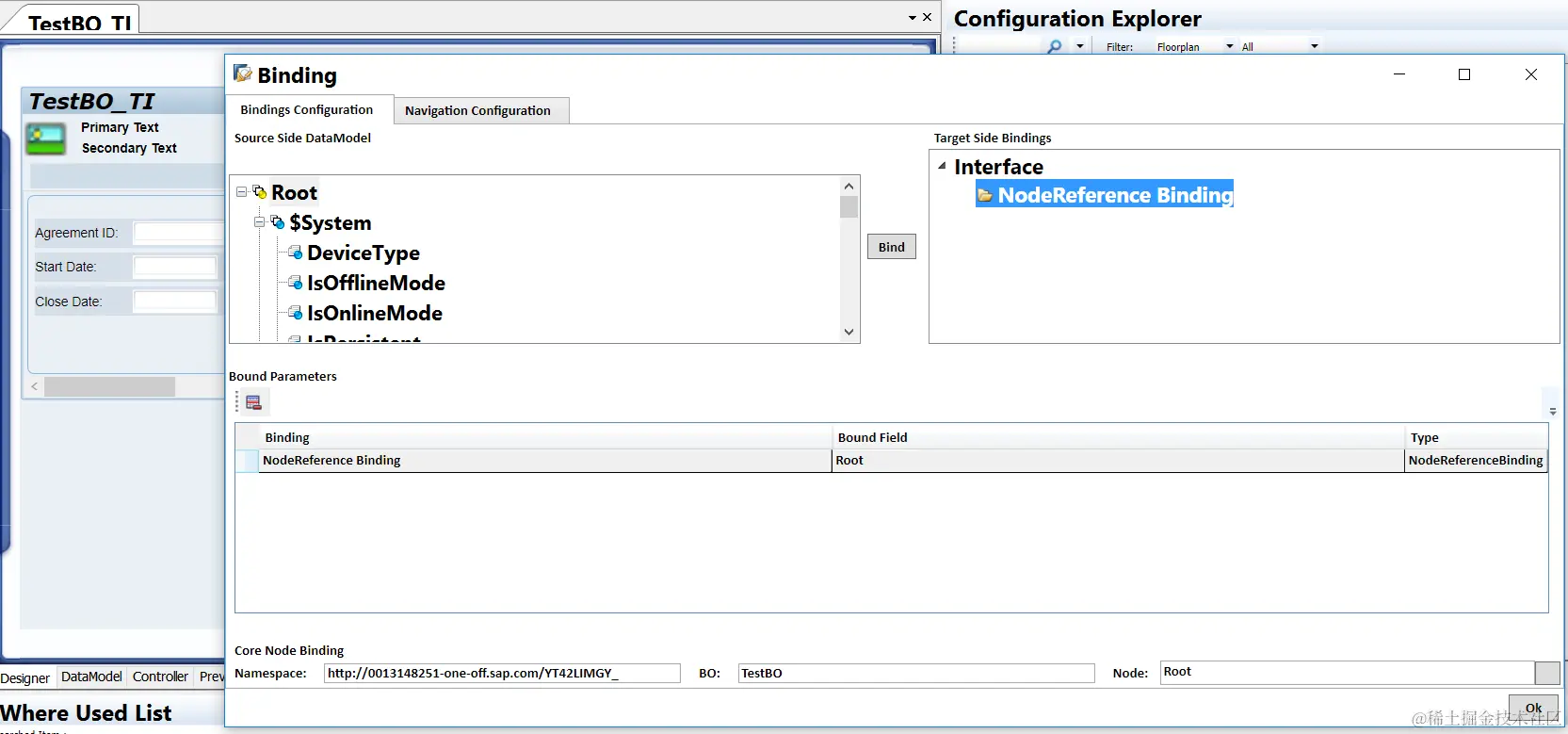
Task: Click the Root node icon in source tree
Action: [x=260, y=192]
